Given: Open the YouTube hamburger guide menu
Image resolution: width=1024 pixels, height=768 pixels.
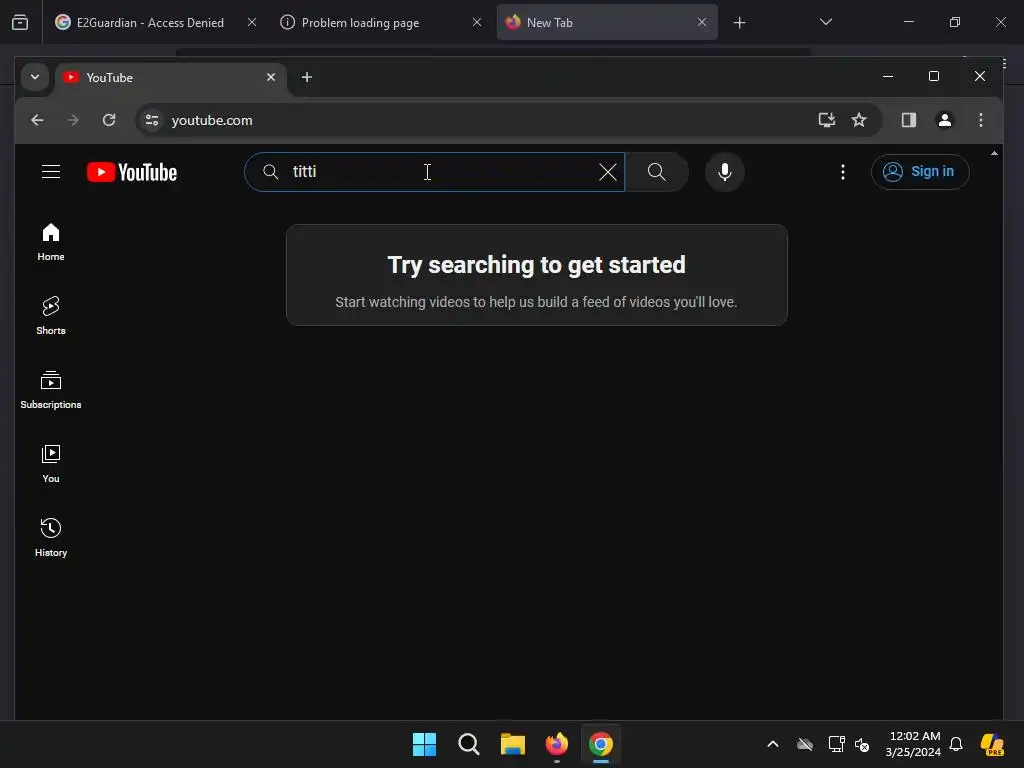Looking at the screenshot, I should [x=51, y=172].
